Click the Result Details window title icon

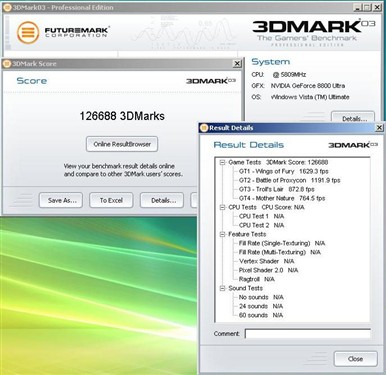[204, 128]
